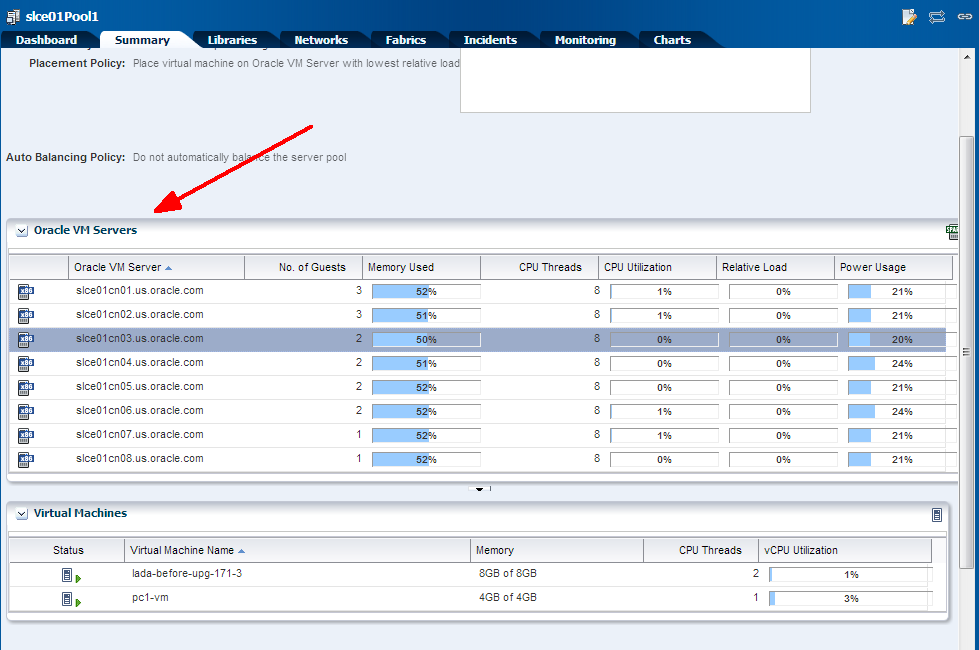The width and height of the screenshot is (979, 650).
Task: Select slce01cn01.us.oracle.com row
Action: pyautogui.click(x=478, y=292)
